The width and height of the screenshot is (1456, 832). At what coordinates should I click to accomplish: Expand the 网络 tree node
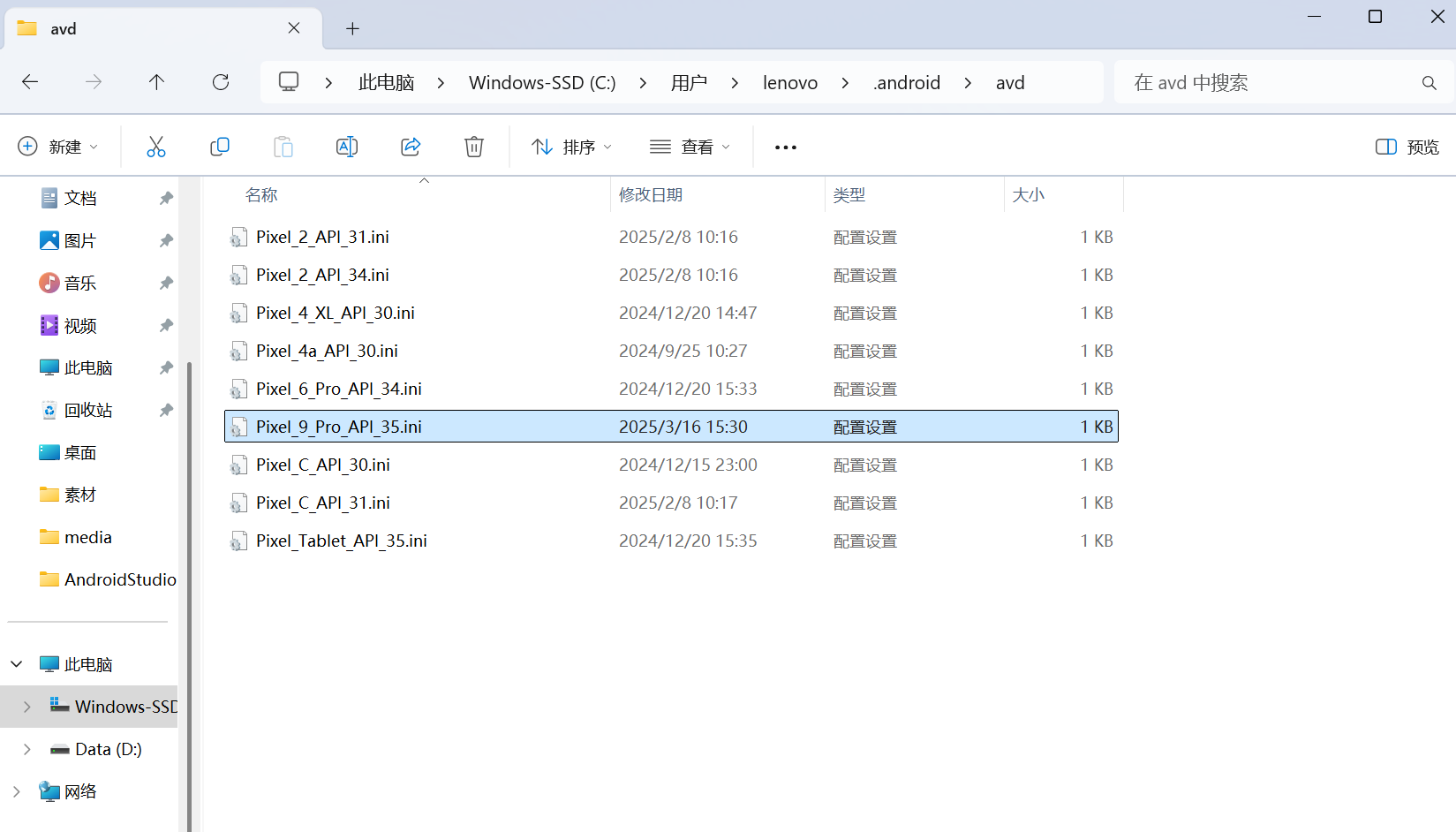click(x=17, y=791)
